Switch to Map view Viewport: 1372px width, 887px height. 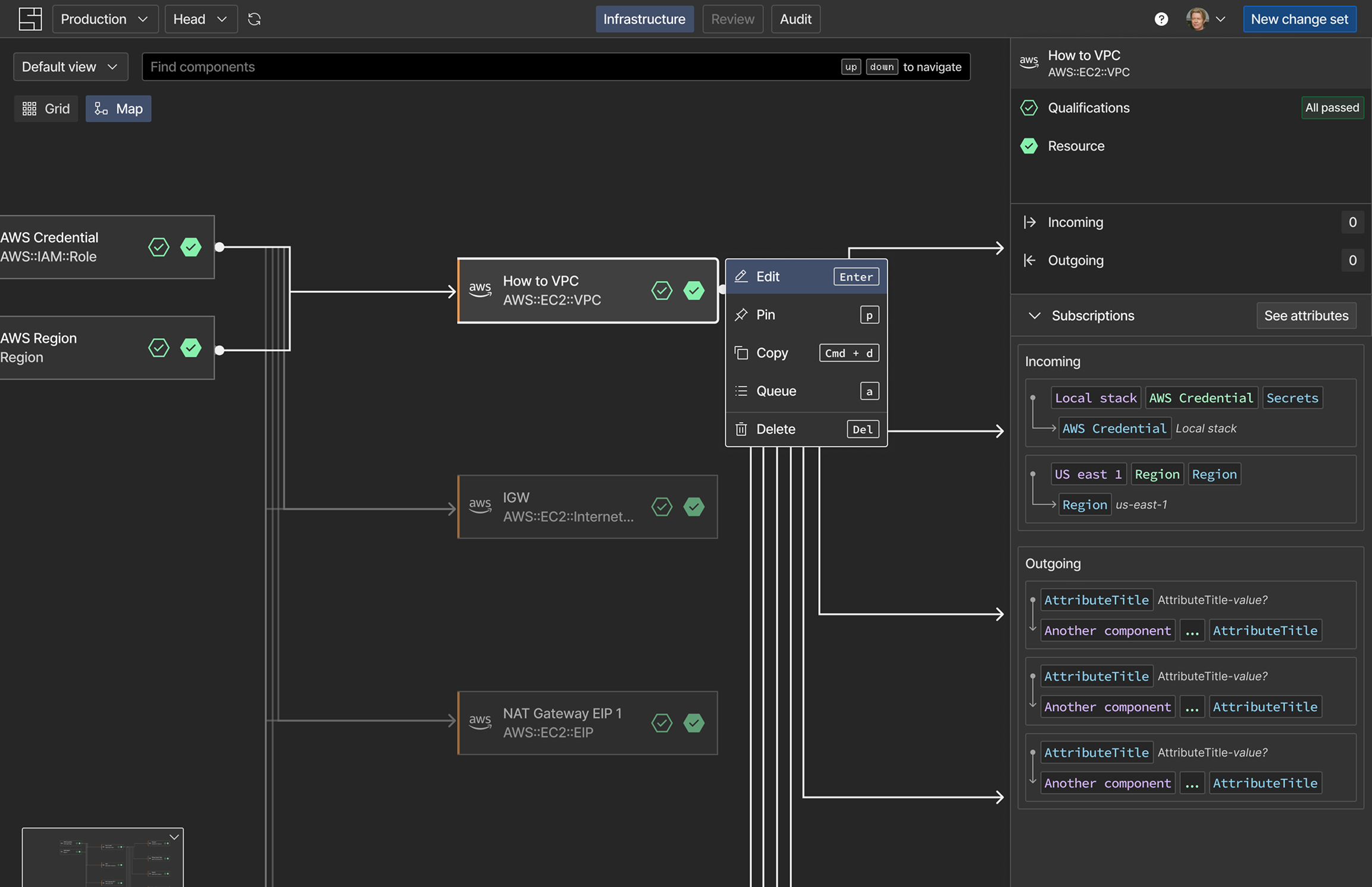coord(118,108)
